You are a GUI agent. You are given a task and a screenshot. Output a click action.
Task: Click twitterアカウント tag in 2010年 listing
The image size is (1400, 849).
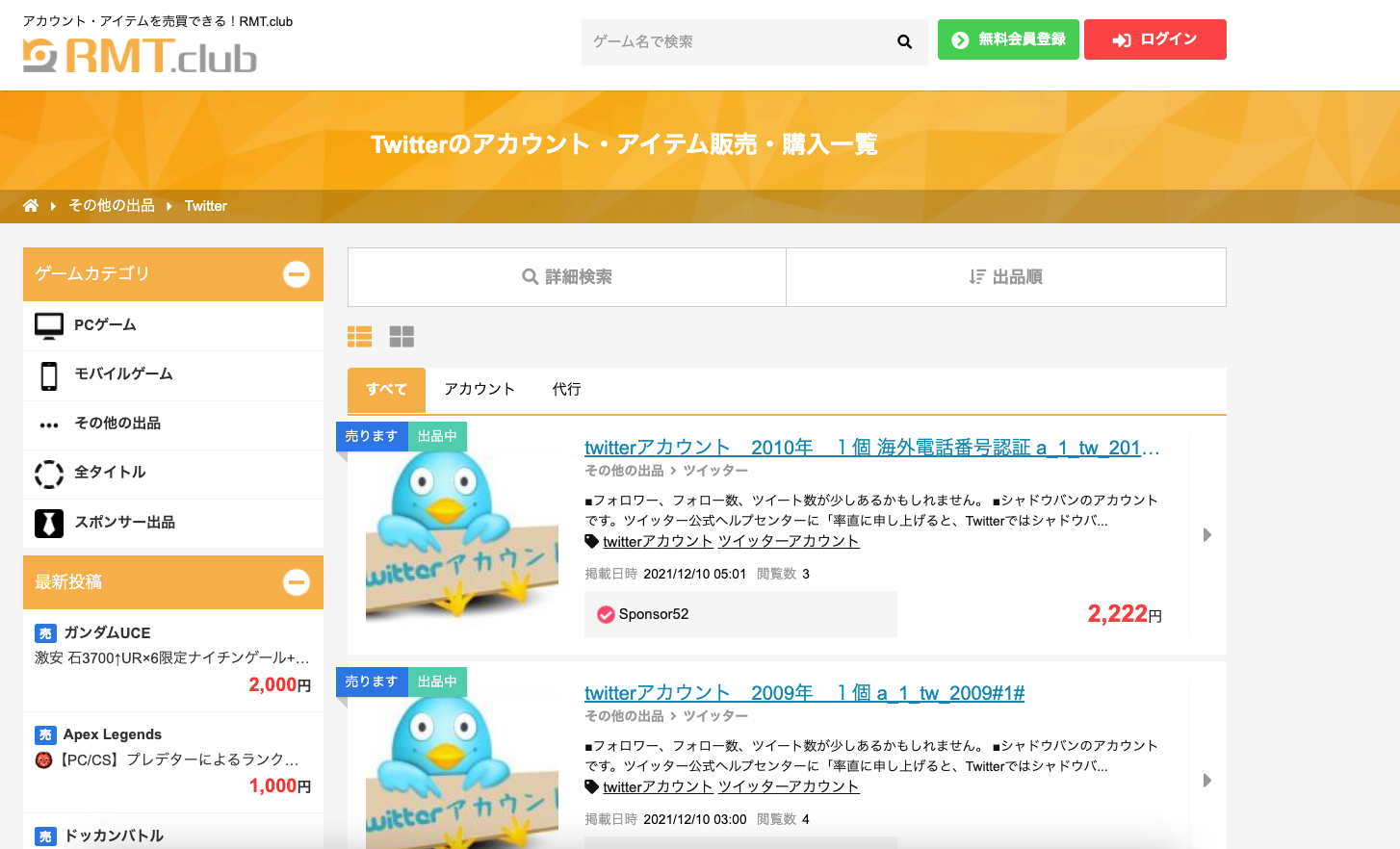658,542
